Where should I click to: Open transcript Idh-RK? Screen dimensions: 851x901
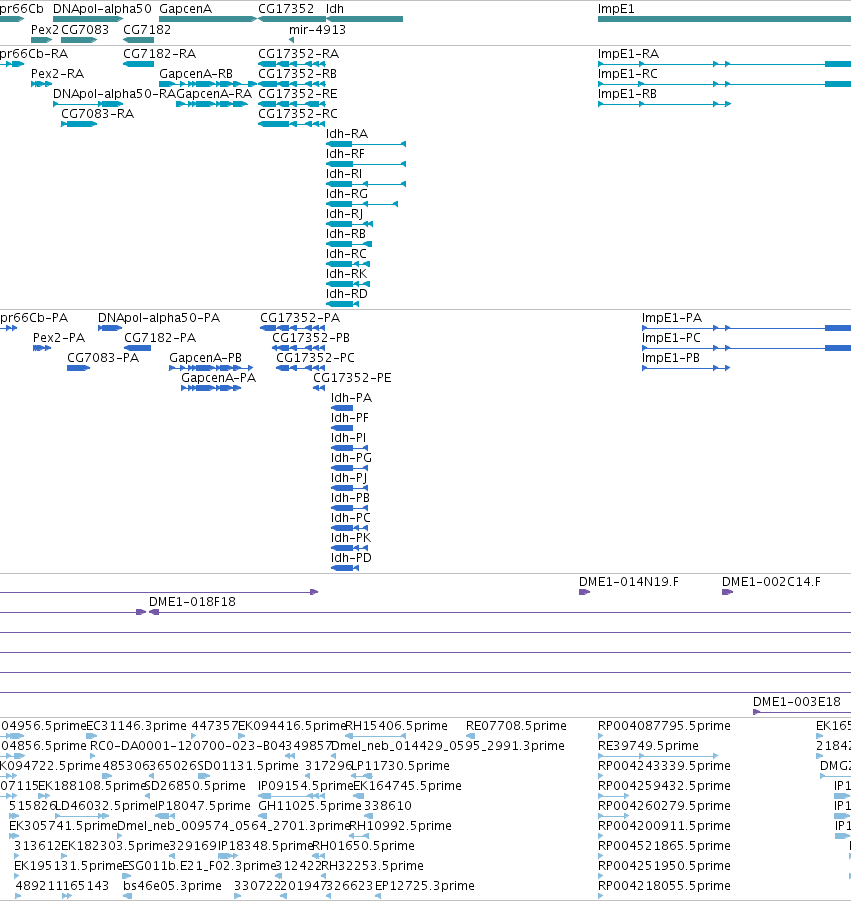[x=346, y=274]
